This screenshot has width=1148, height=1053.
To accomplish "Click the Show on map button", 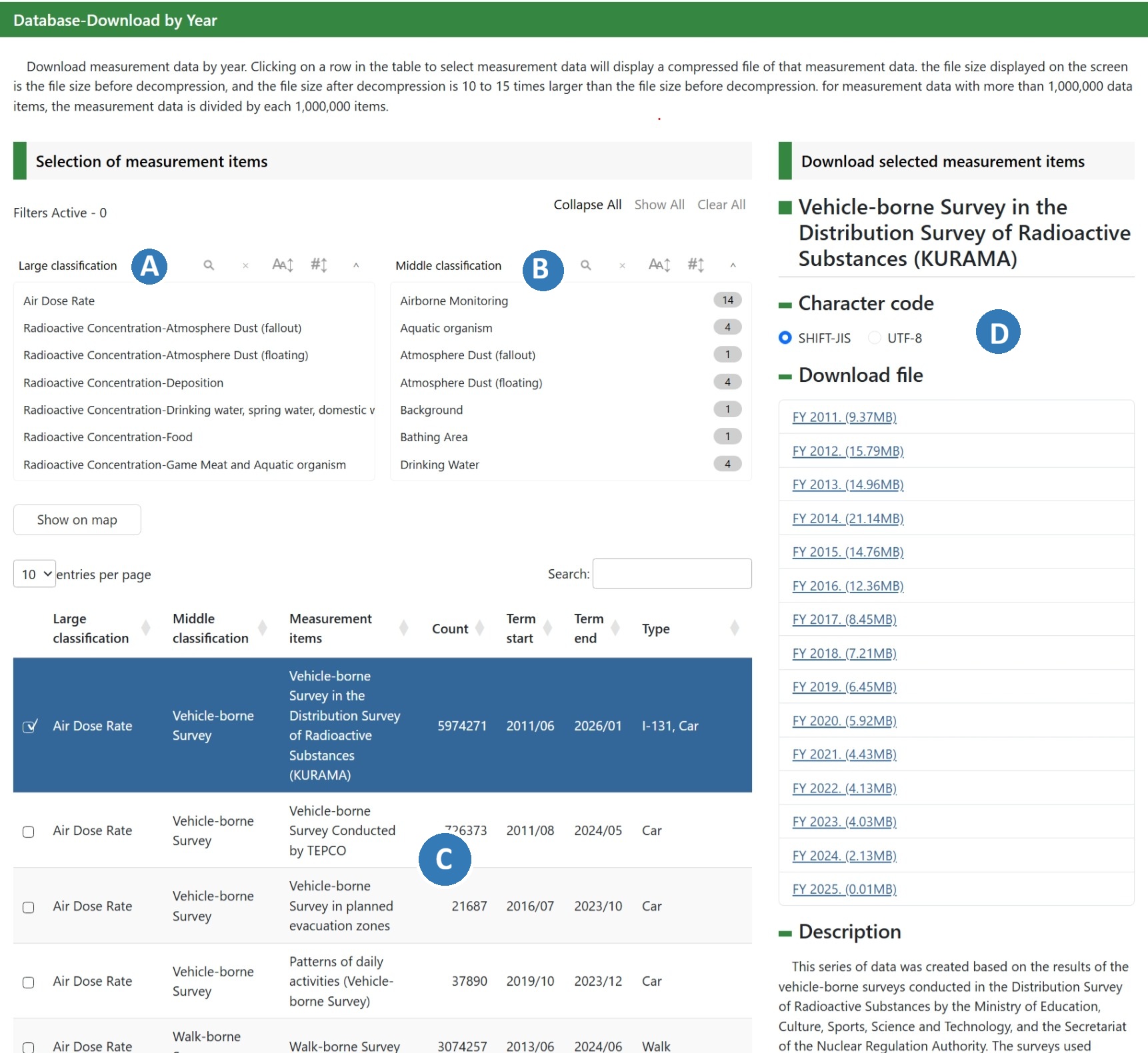I will (x=77, y=519).
